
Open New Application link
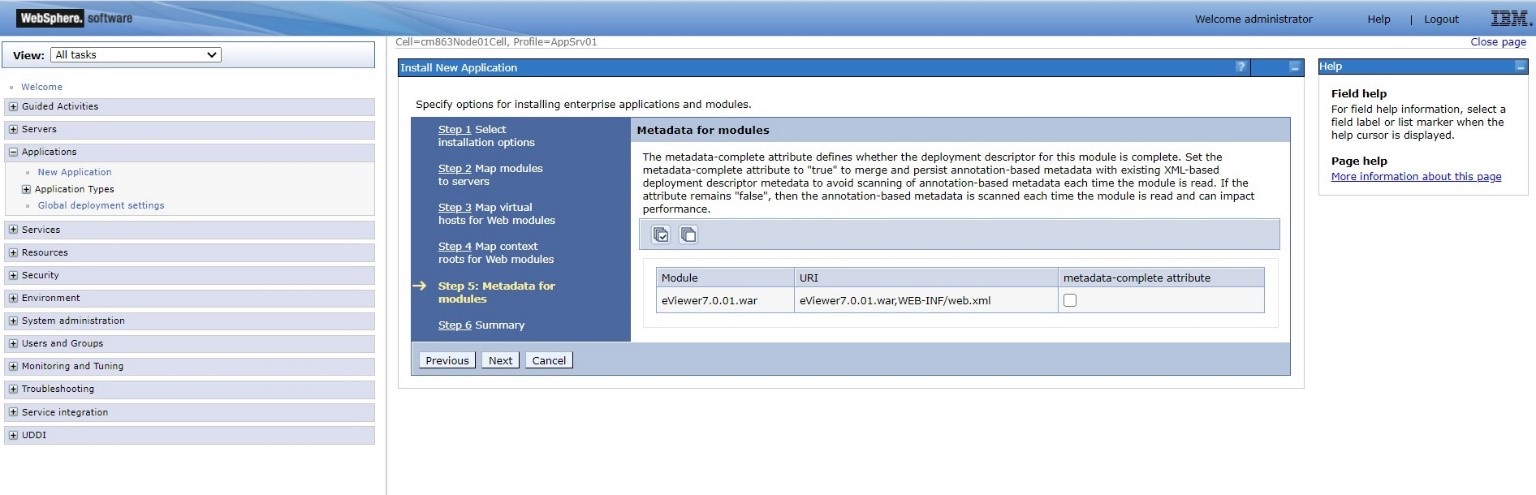pyautogui.click(x=75, y=172)
